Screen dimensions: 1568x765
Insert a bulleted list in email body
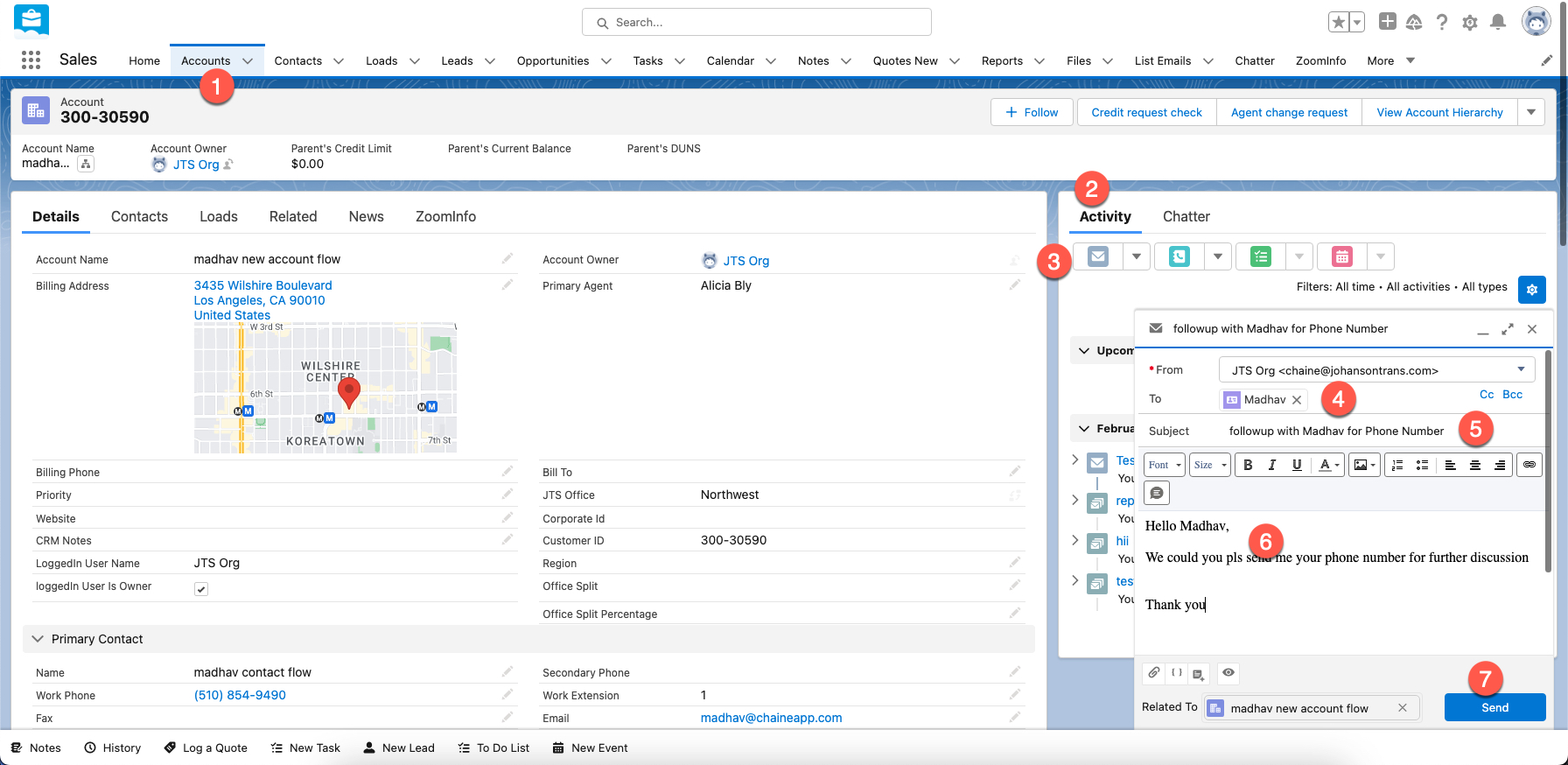tap(1422, 465)
